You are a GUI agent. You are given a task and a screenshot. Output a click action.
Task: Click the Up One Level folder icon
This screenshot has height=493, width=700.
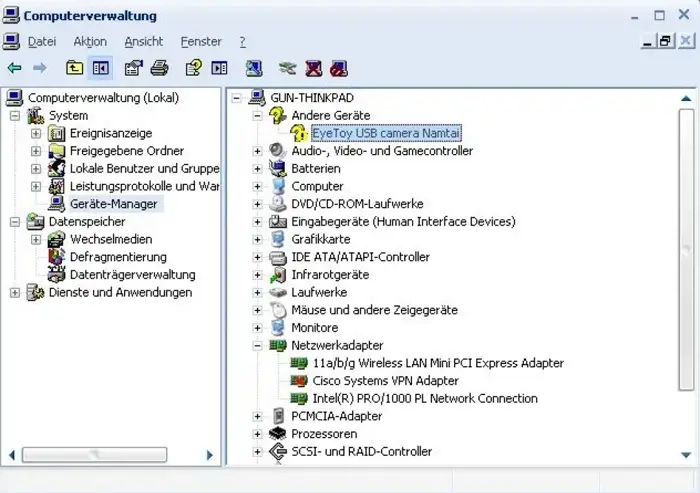pyautogui.click(x=75, y=68)
